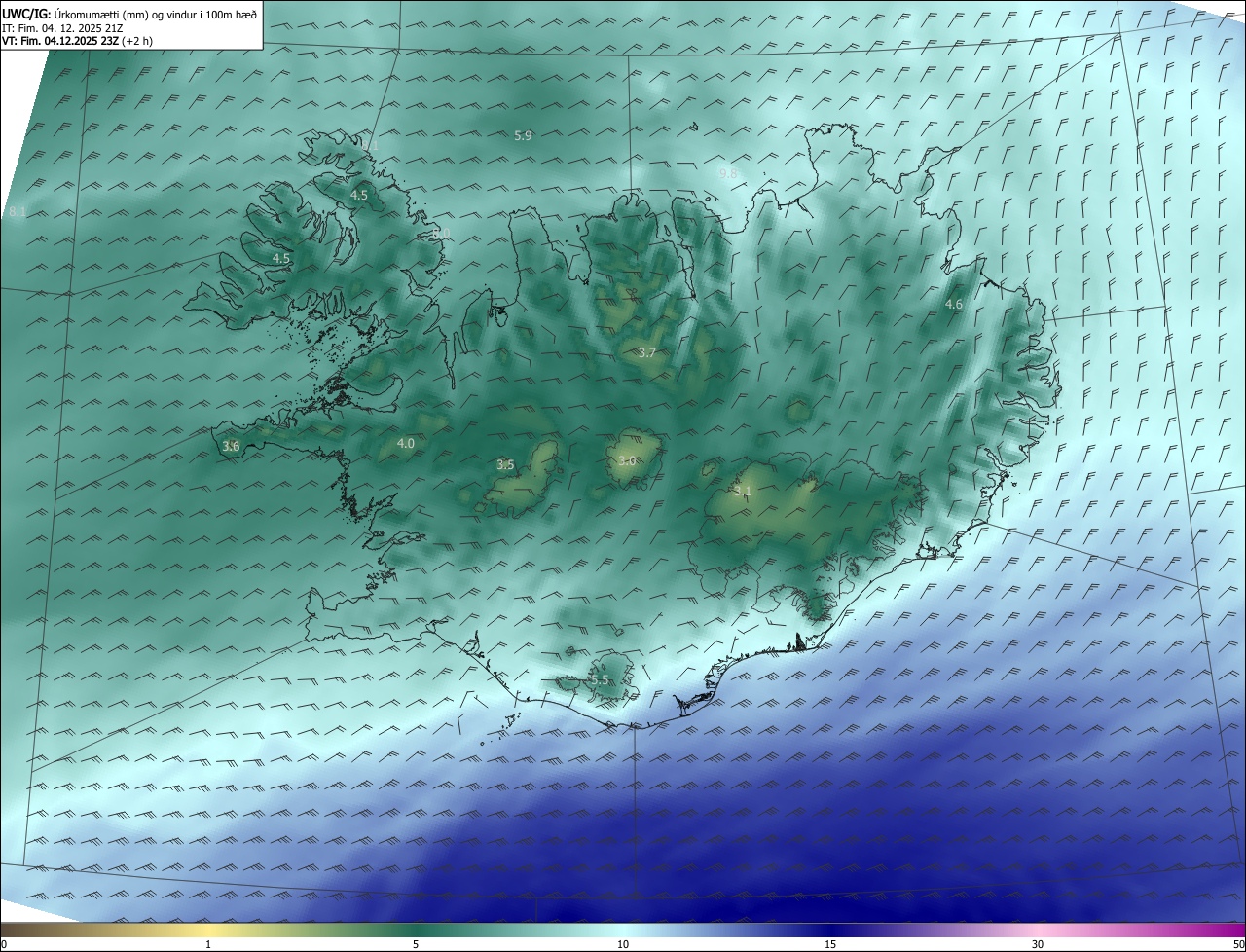1246x952 pixels.
Task: Click the 3.7 precipitation value label
Action: coord(646,352)
